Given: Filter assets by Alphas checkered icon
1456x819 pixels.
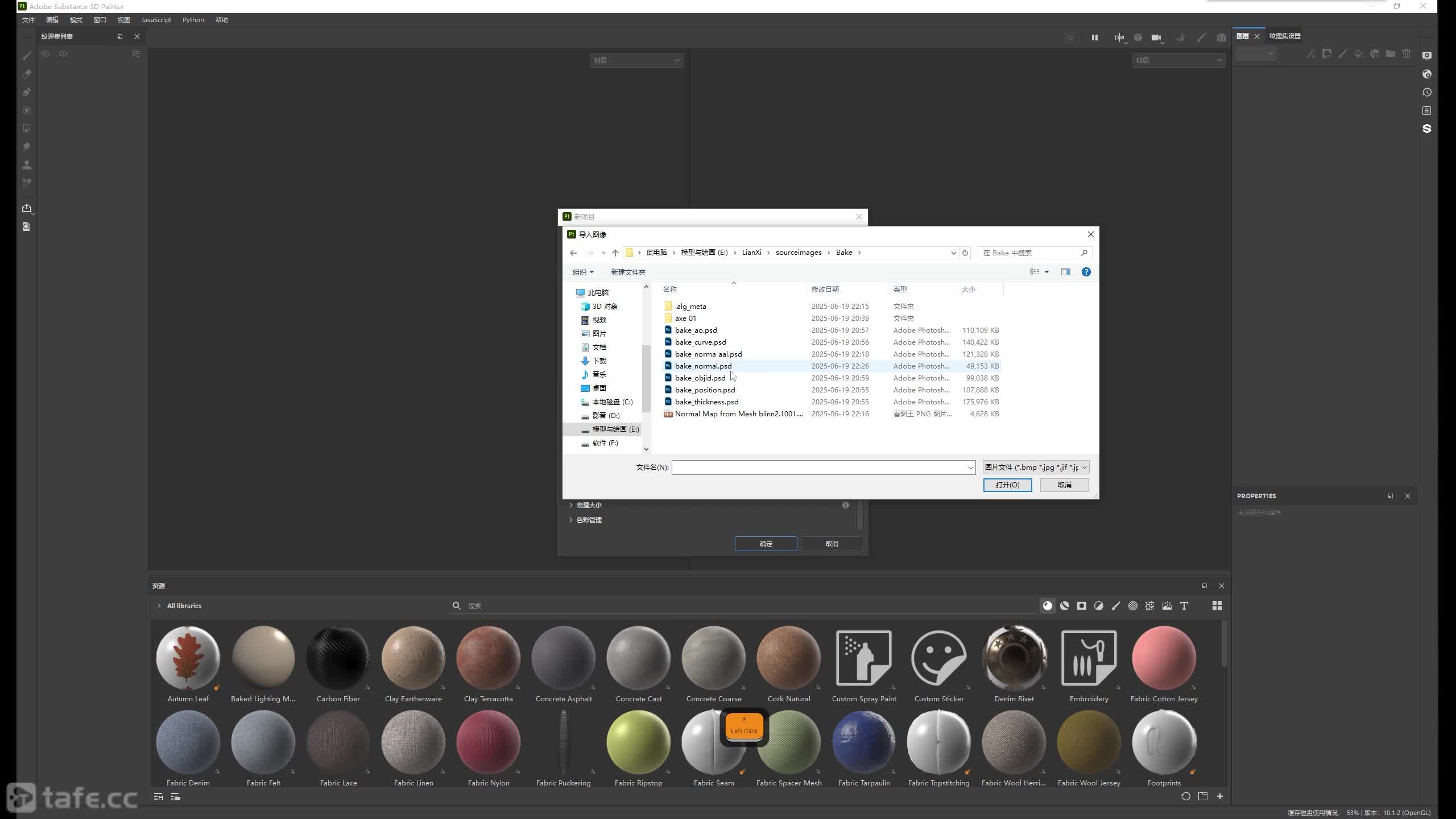Looking at the screenshot, I should pyautogui.click(x=1133, y=606).
